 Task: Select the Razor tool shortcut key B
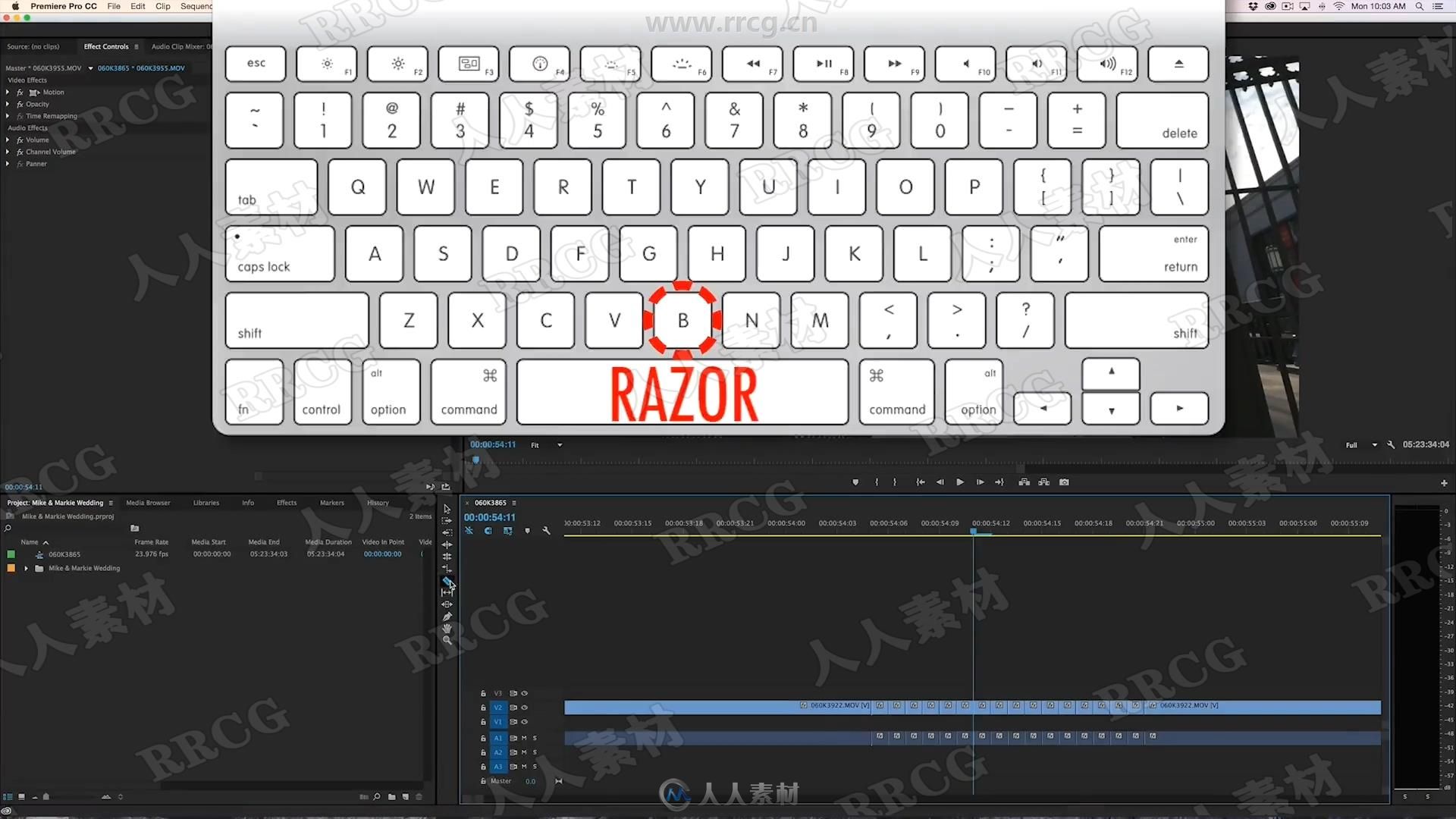(683, 319)
